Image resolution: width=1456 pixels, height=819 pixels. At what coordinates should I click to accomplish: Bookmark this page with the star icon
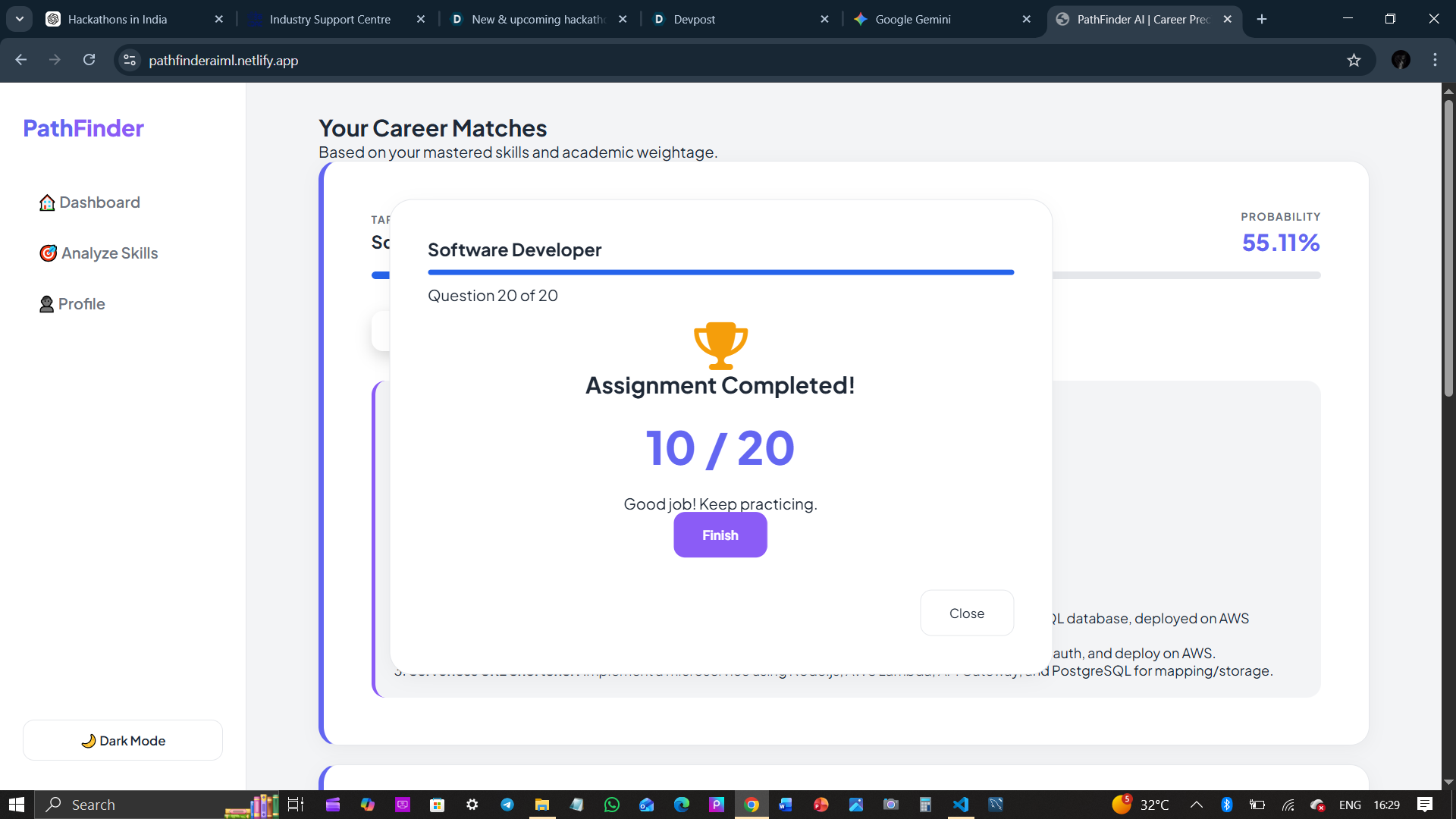1354,60
